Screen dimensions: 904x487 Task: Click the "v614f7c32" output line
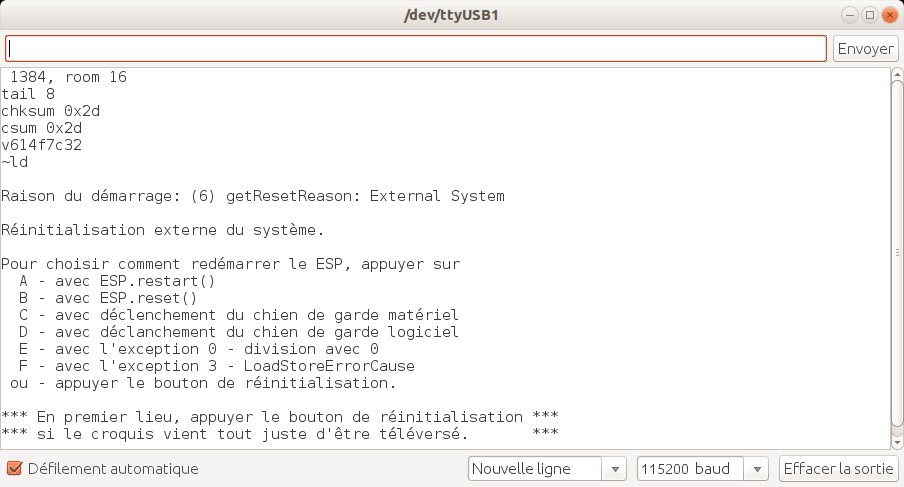tap(42, 145)
